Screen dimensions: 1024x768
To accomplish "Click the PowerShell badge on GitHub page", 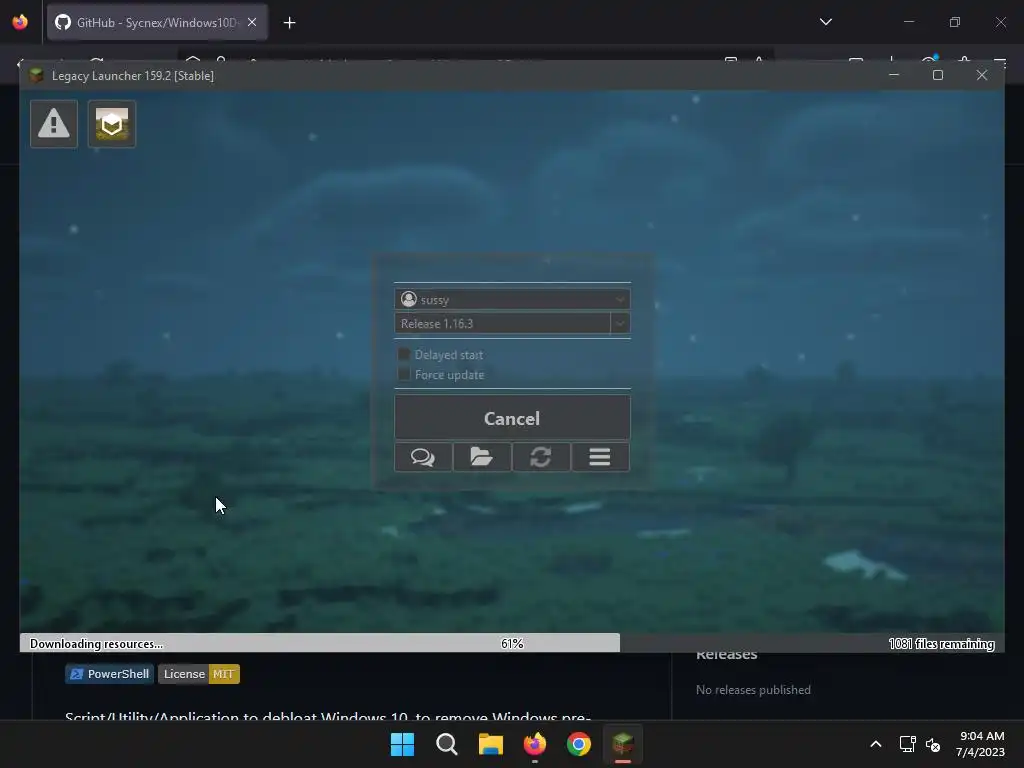I will (110, 674).
